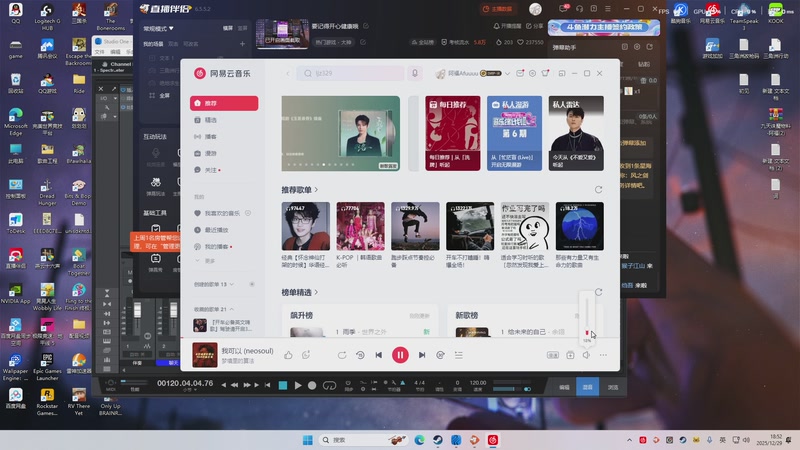Image resolution: width=800 pixels, height=450 pixels.
Task: Click the song progress bar above player controls
Action: click(400, 338)
